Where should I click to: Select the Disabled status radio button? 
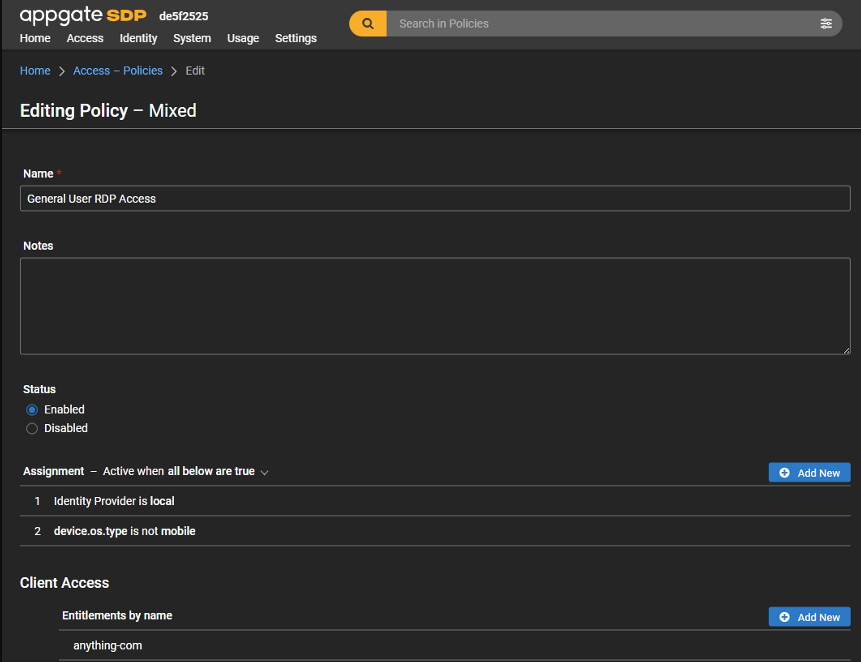[31, 428]
